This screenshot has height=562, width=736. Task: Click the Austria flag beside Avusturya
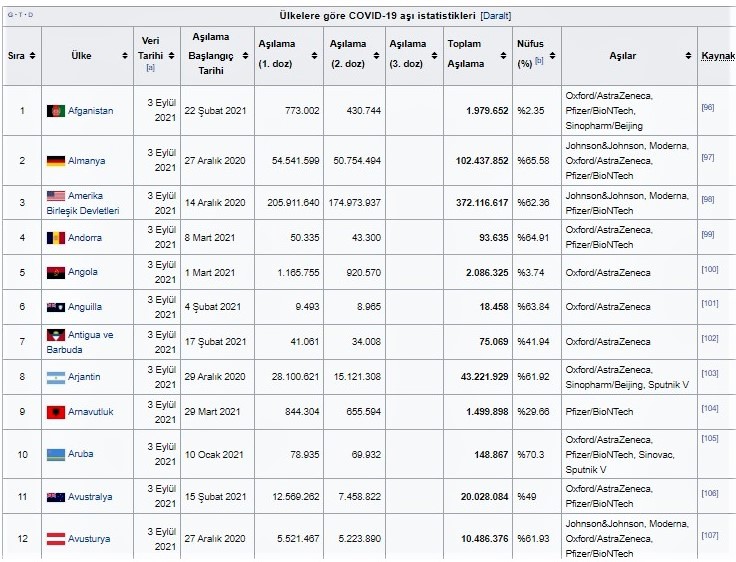[x=56, y=539]
